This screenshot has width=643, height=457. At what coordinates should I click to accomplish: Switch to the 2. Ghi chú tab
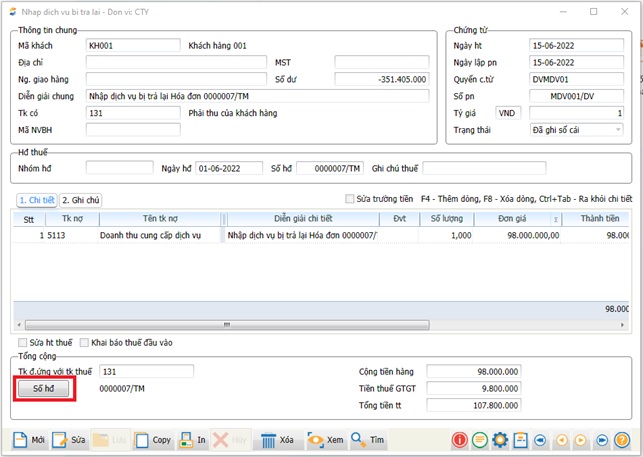click(x=82, y=200)
